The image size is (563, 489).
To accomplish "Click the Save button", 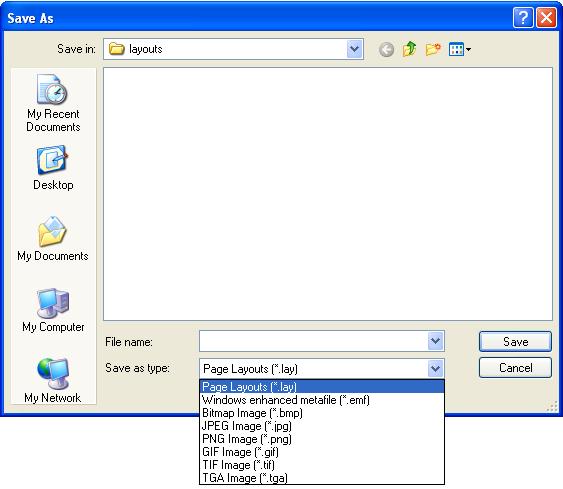I will pos(515,341).
